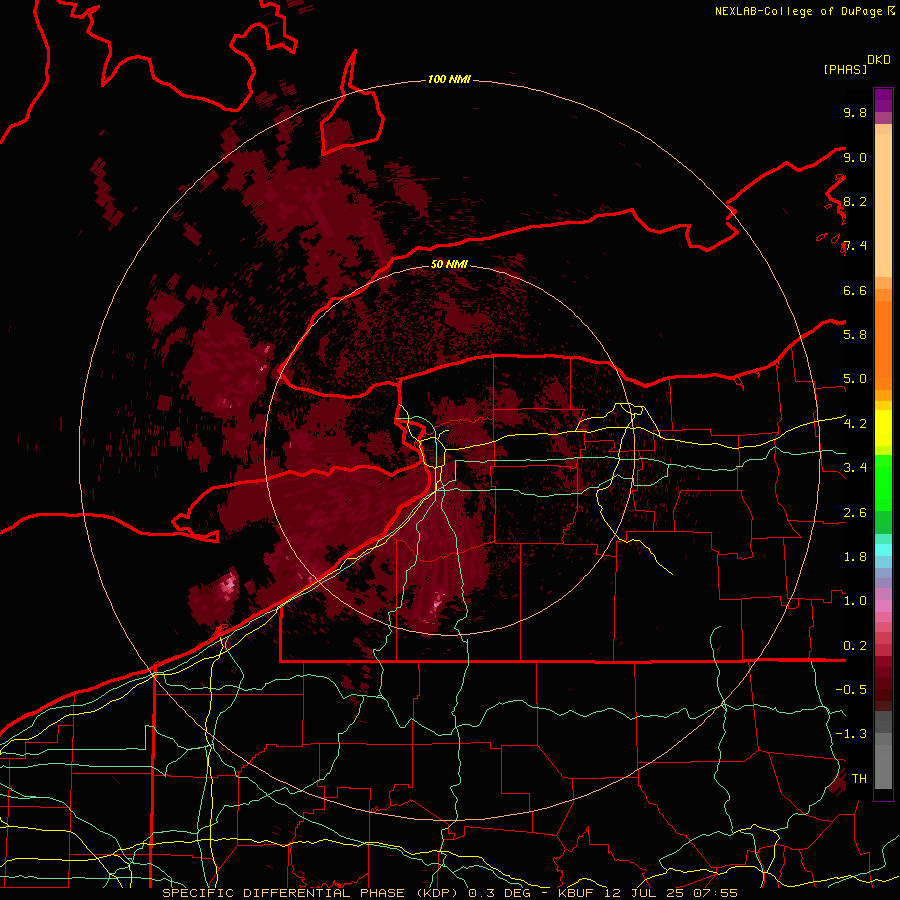Click the 5.8 scale label

coord(855,335)
